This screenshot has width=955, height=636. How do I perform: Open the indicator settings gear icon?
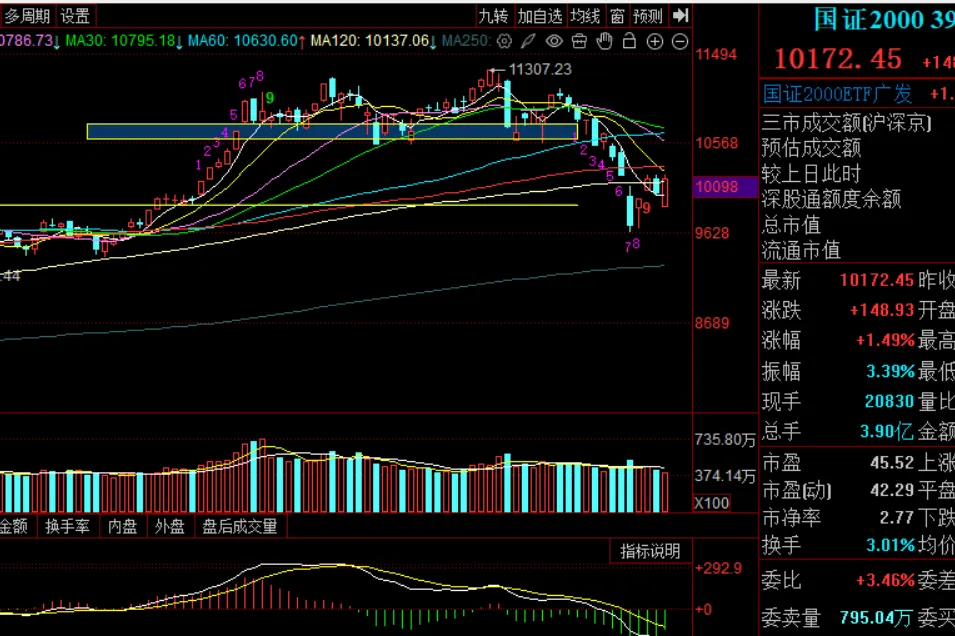click(x=504, y=41)
